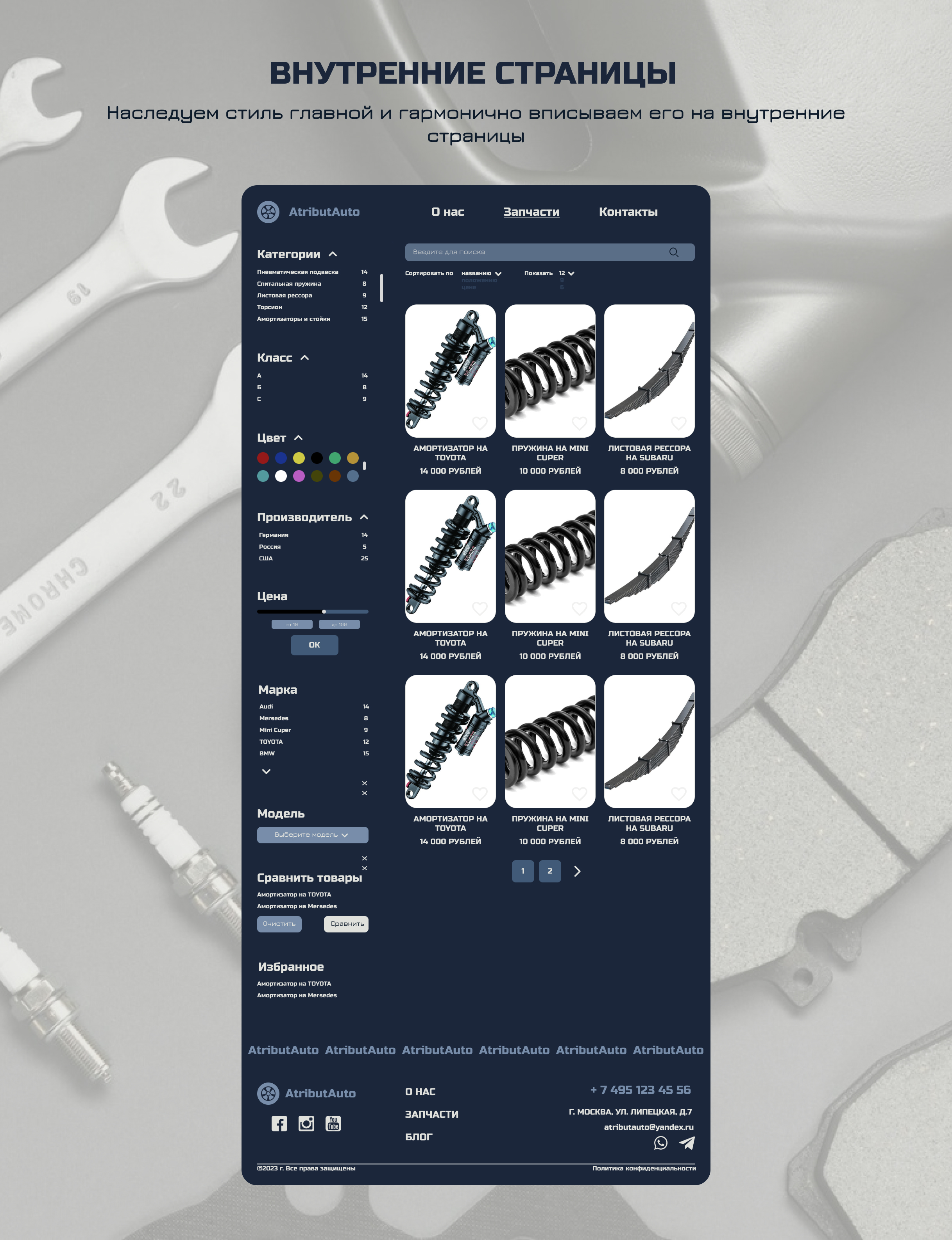Open the Запчасти menu item

click(x=531, y=212)
